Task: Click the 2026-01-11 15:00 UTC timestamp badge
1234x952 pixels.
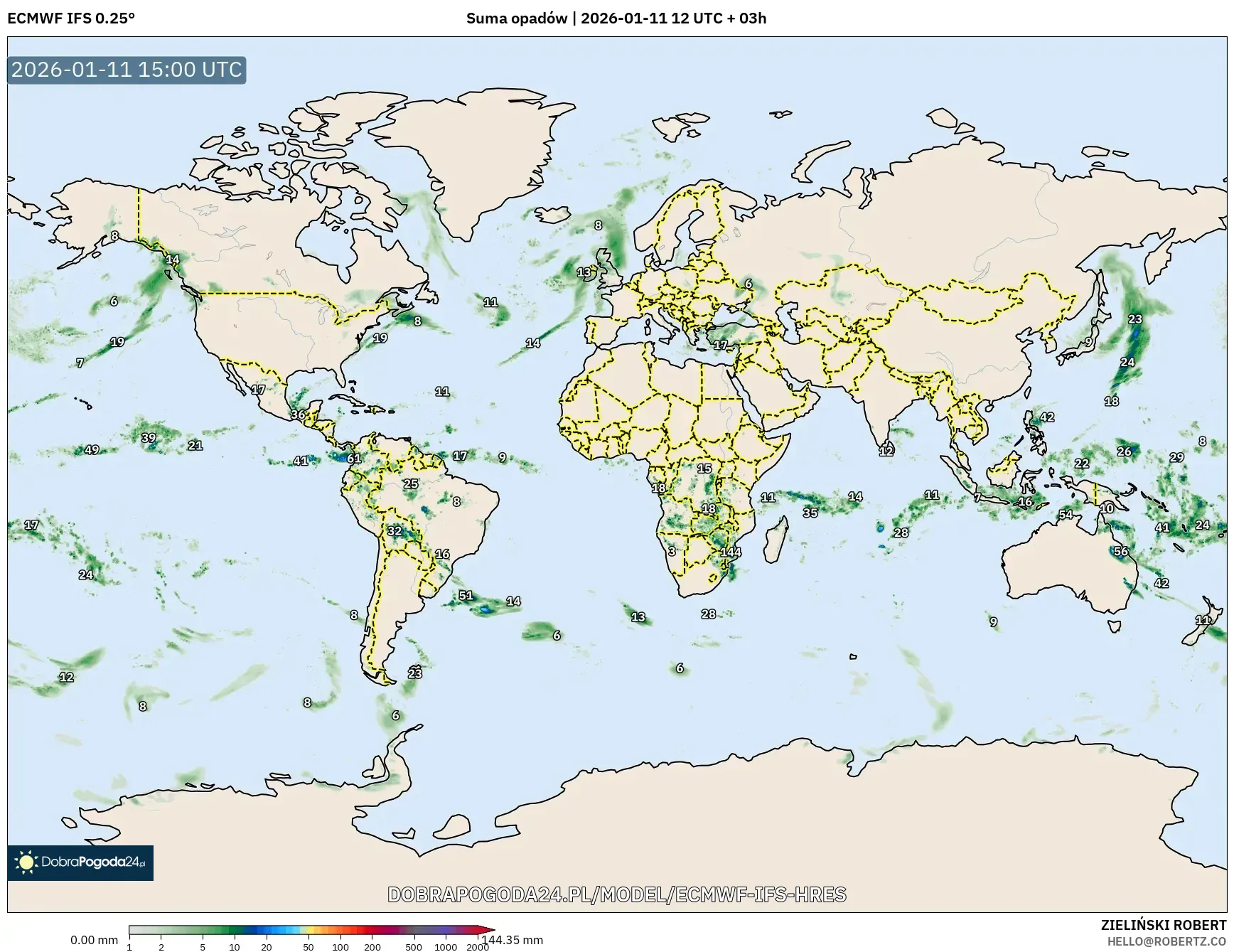Action: (x=127, y=70)
